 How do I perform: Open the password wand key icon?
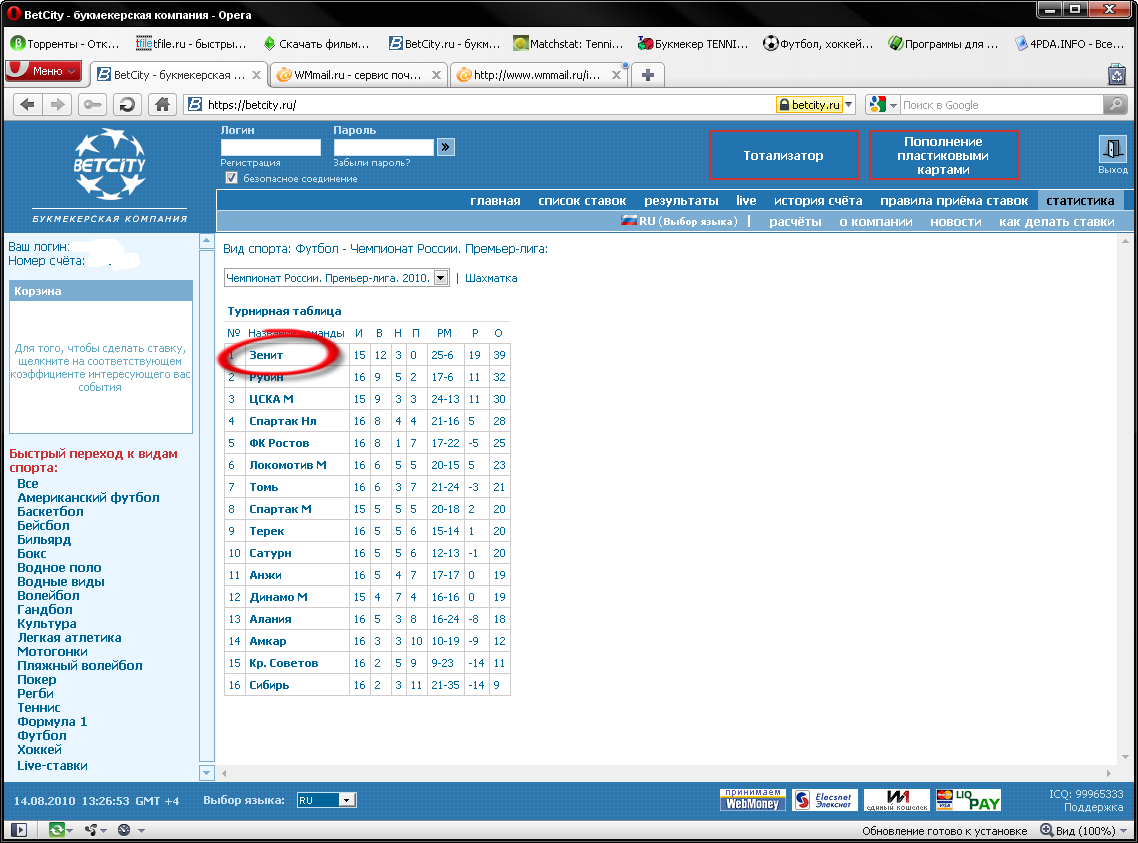[92, 104]
